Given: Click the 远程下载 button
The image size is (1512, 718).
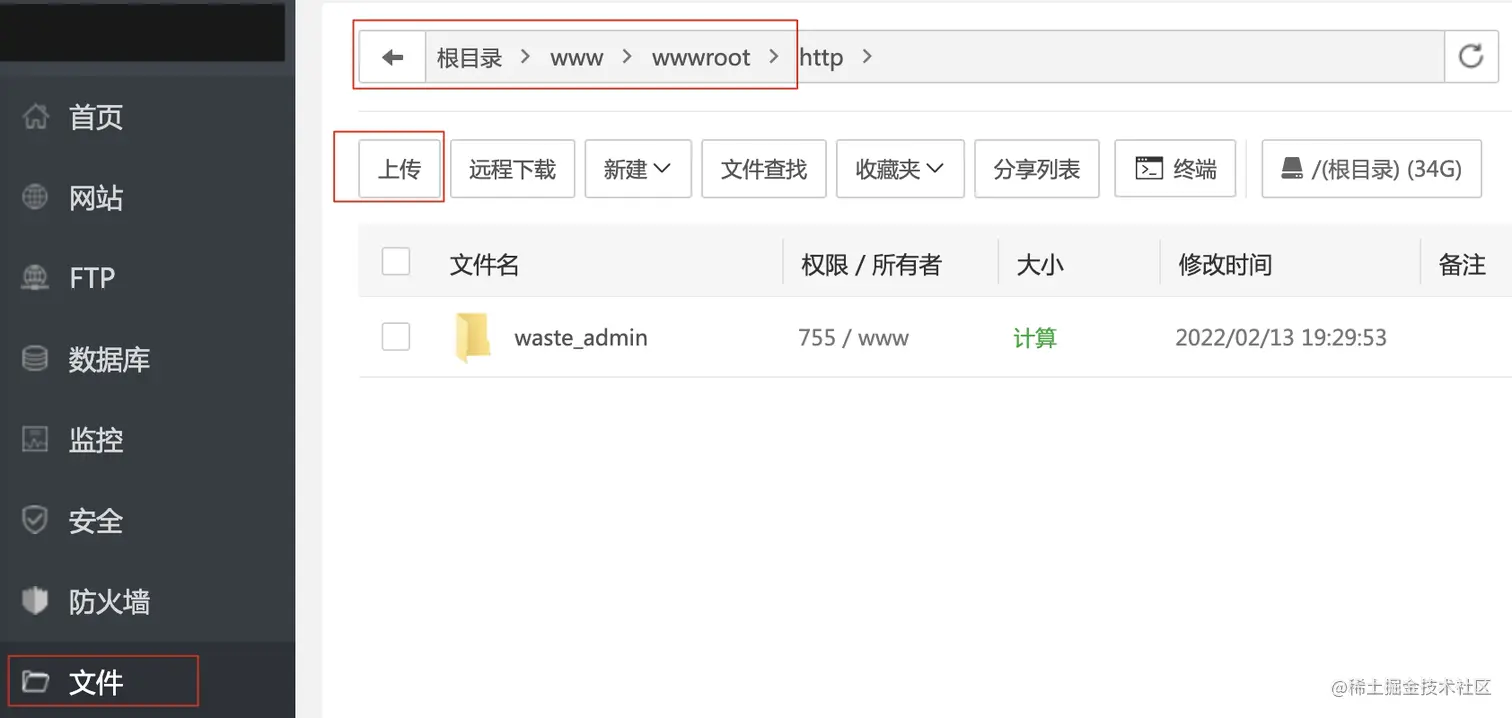Looking at the screenshot, I should [512, 169].
